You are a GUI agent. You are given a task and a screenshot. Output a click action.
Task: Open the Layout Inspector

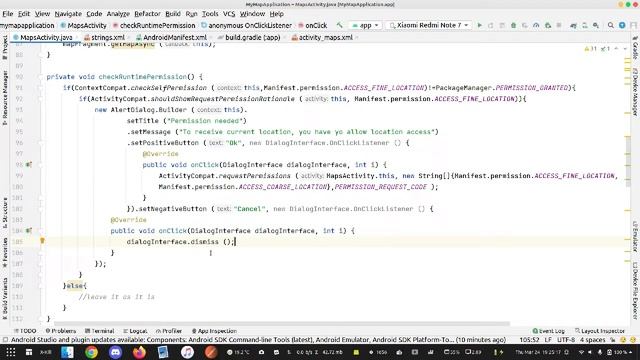600,331
